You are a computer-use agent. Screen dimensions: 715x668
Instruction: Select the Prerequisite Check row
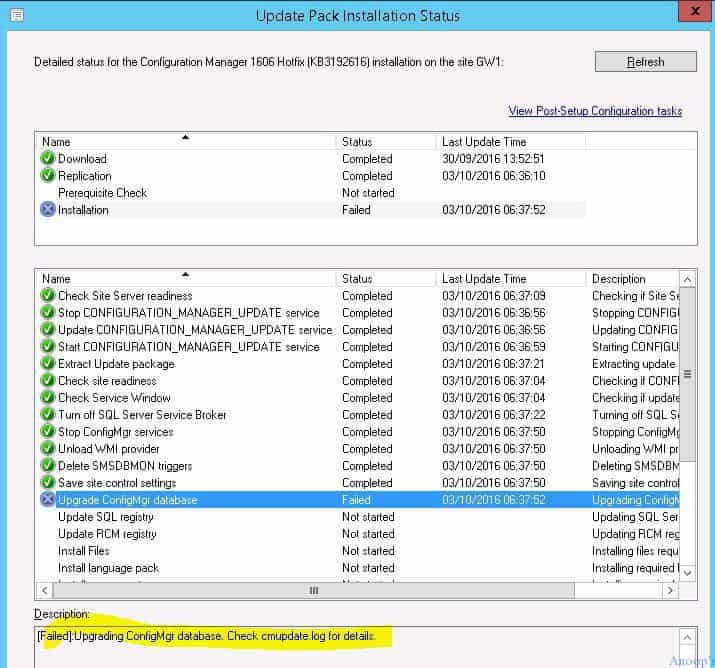click(312, 192)
